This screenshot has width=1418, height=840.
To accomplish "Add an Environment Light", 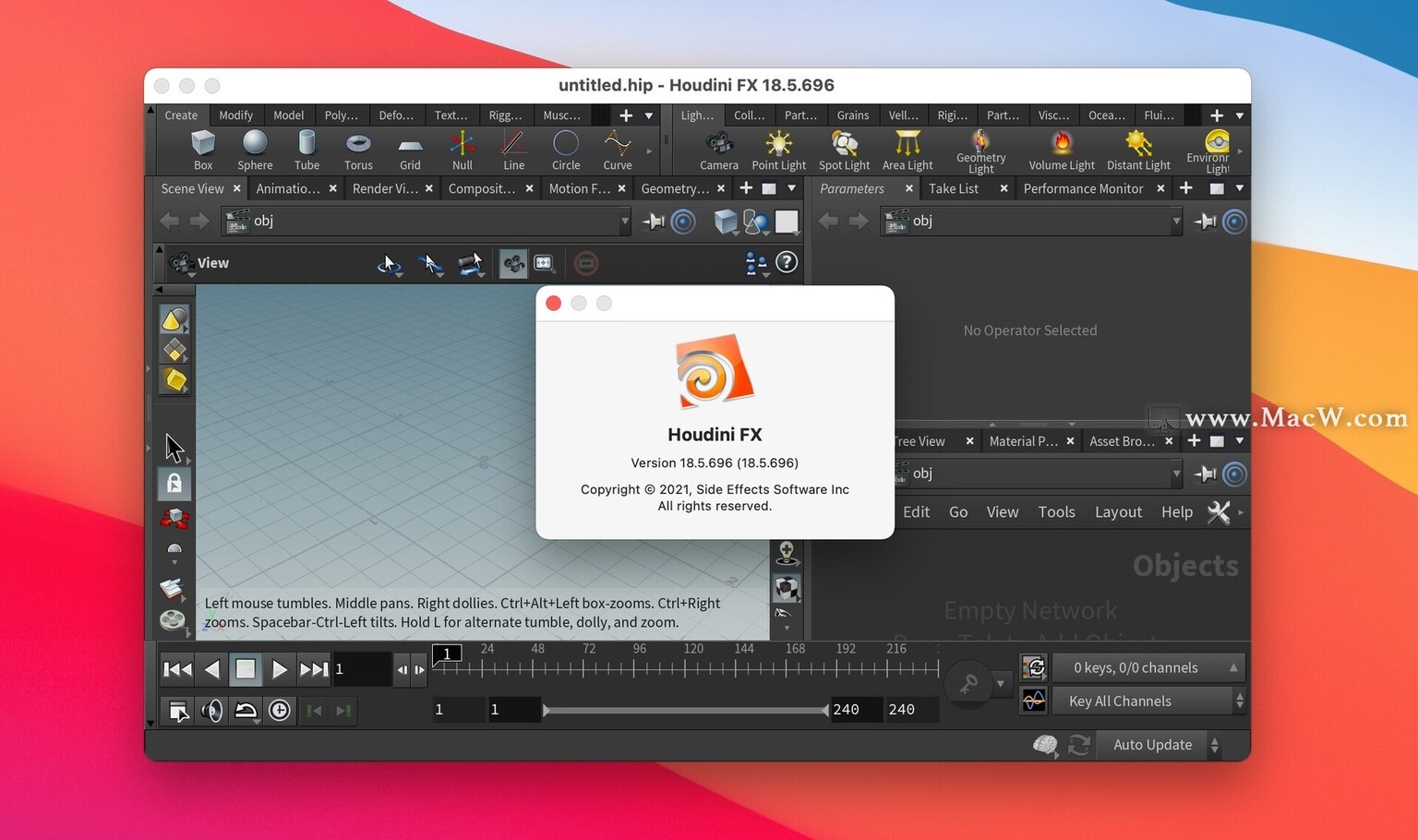I will point(1210,151).
